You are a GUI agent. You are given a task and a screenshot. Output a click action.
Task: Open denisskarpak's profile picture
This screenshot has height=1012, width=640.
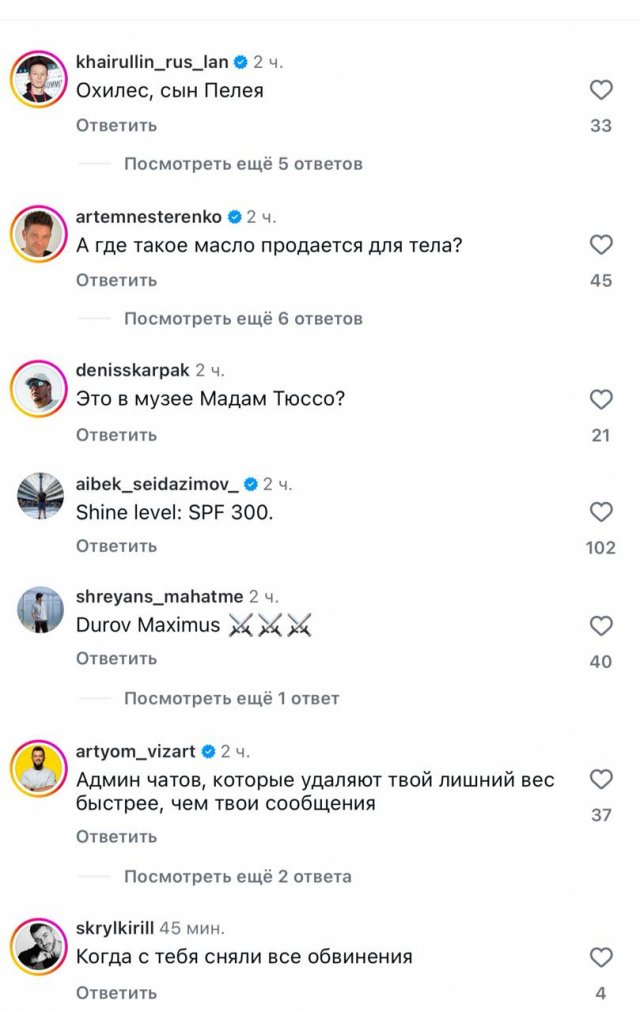pos(38,389)
